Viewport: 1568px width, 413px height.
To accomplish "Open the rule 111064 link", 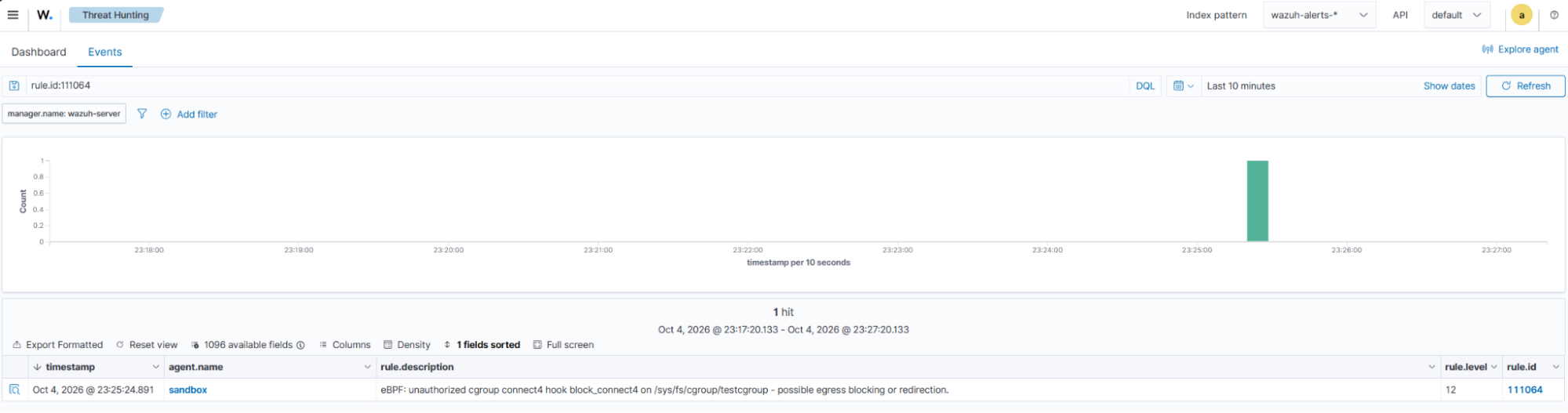I will (x=1525, y=390).
